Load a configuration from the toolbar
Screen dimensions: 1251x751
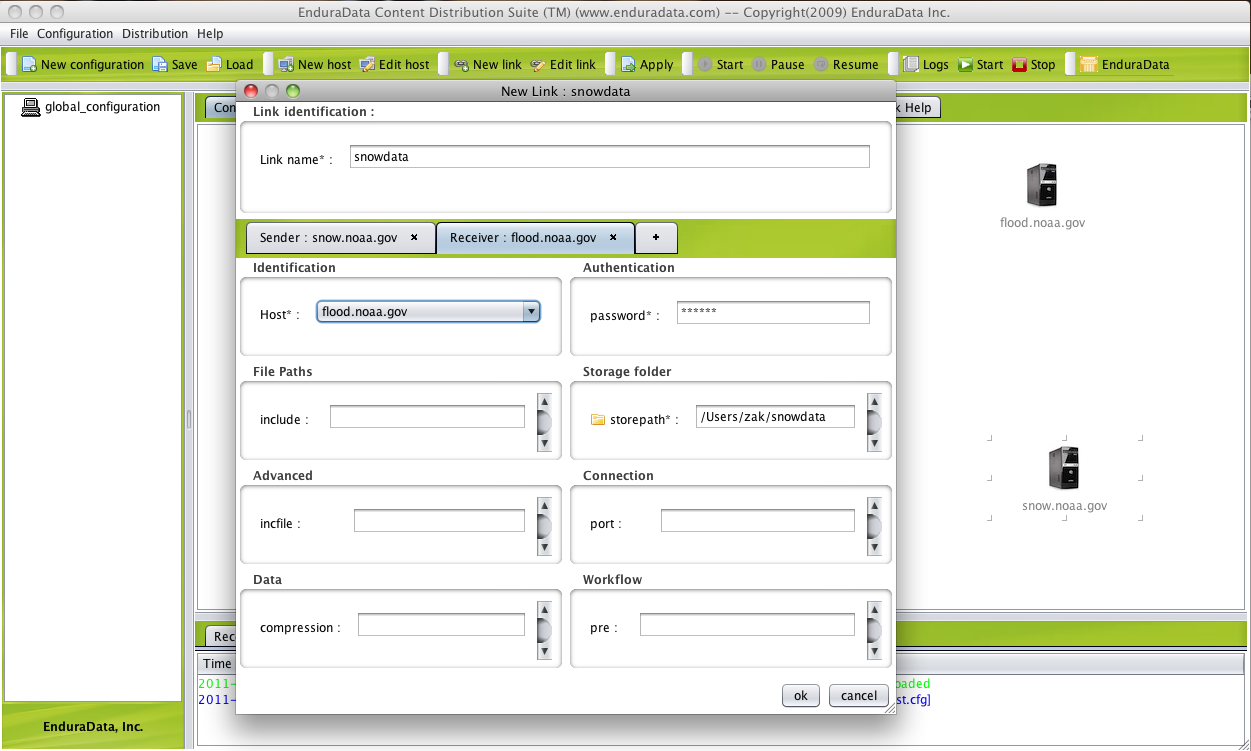point(230,64)
